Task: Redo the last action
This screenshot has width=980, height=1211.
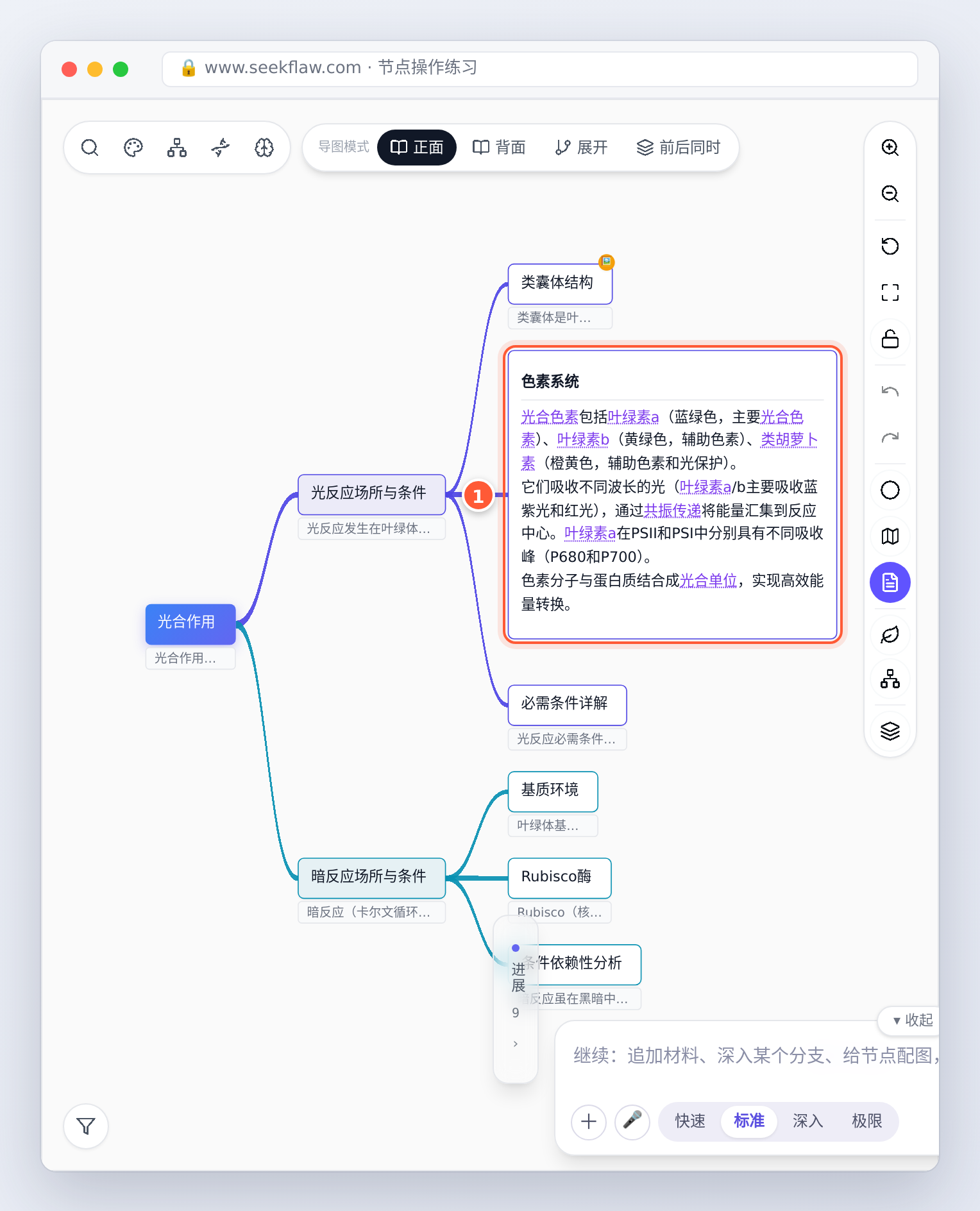Action: click(x=890, y=437)
